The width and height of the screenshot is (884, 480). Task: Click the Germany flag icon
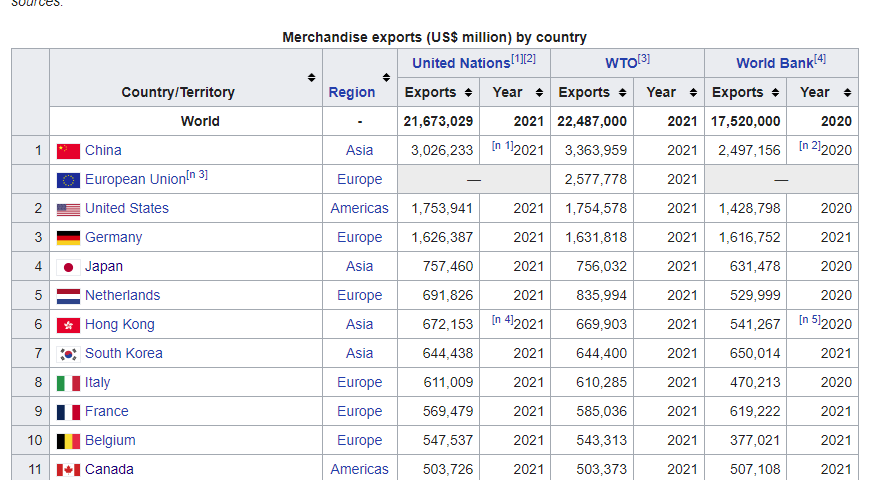pos(68,238)
